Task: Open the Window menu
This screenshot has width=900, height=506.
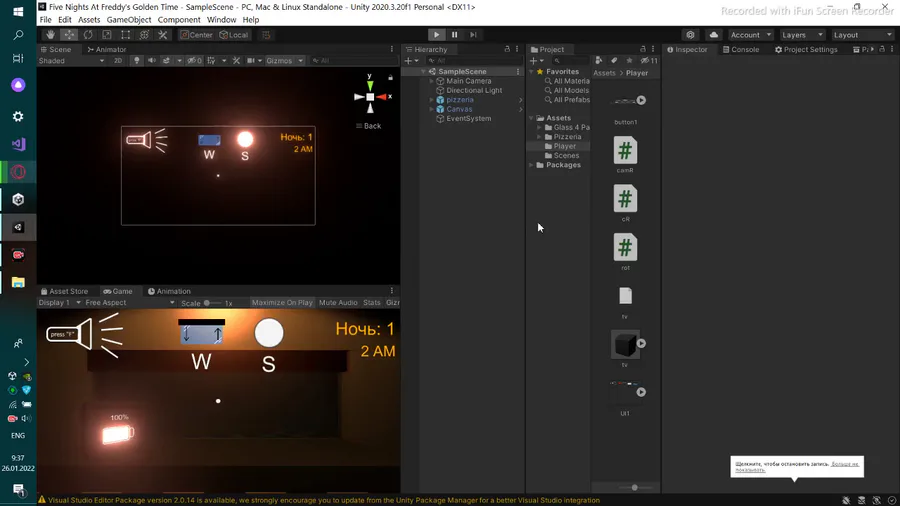Action: click(221, 20)
